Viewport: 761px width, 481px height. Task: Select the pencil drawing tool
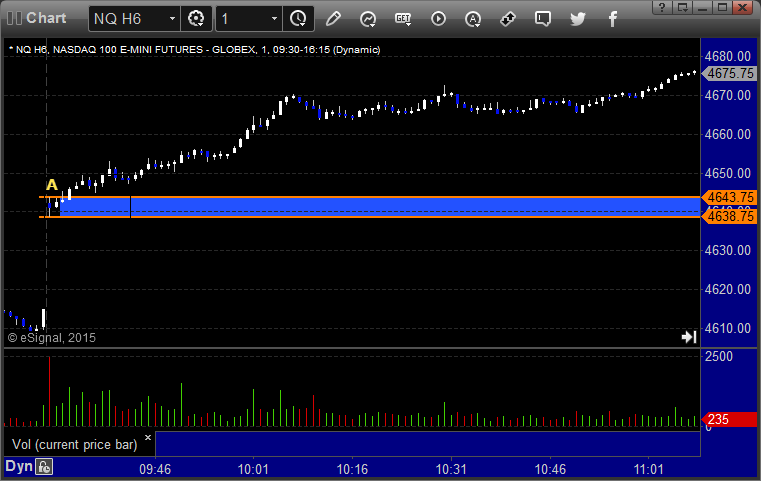tap(333, 19)
